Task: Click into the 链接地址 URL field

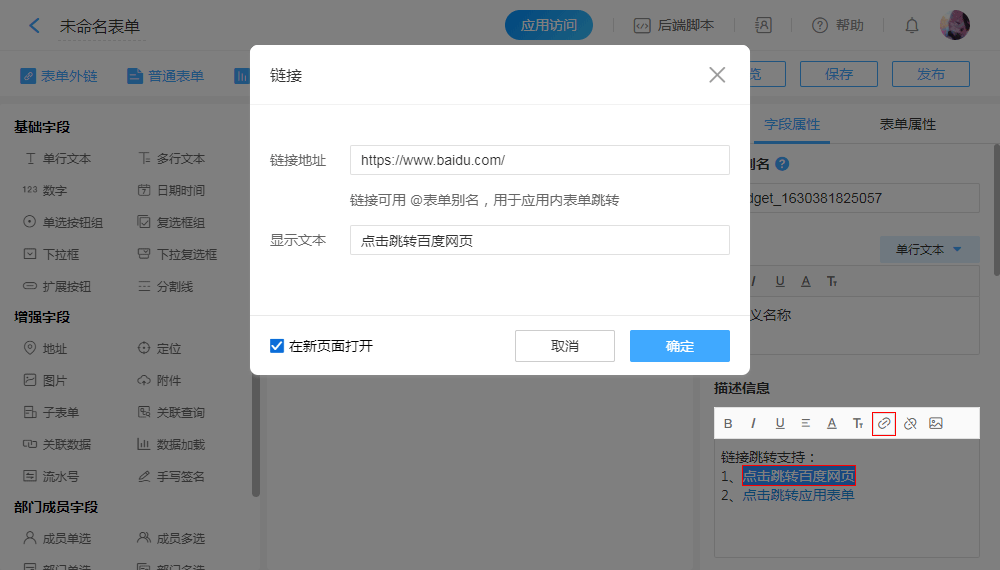Action: click(x=540, y=160)
